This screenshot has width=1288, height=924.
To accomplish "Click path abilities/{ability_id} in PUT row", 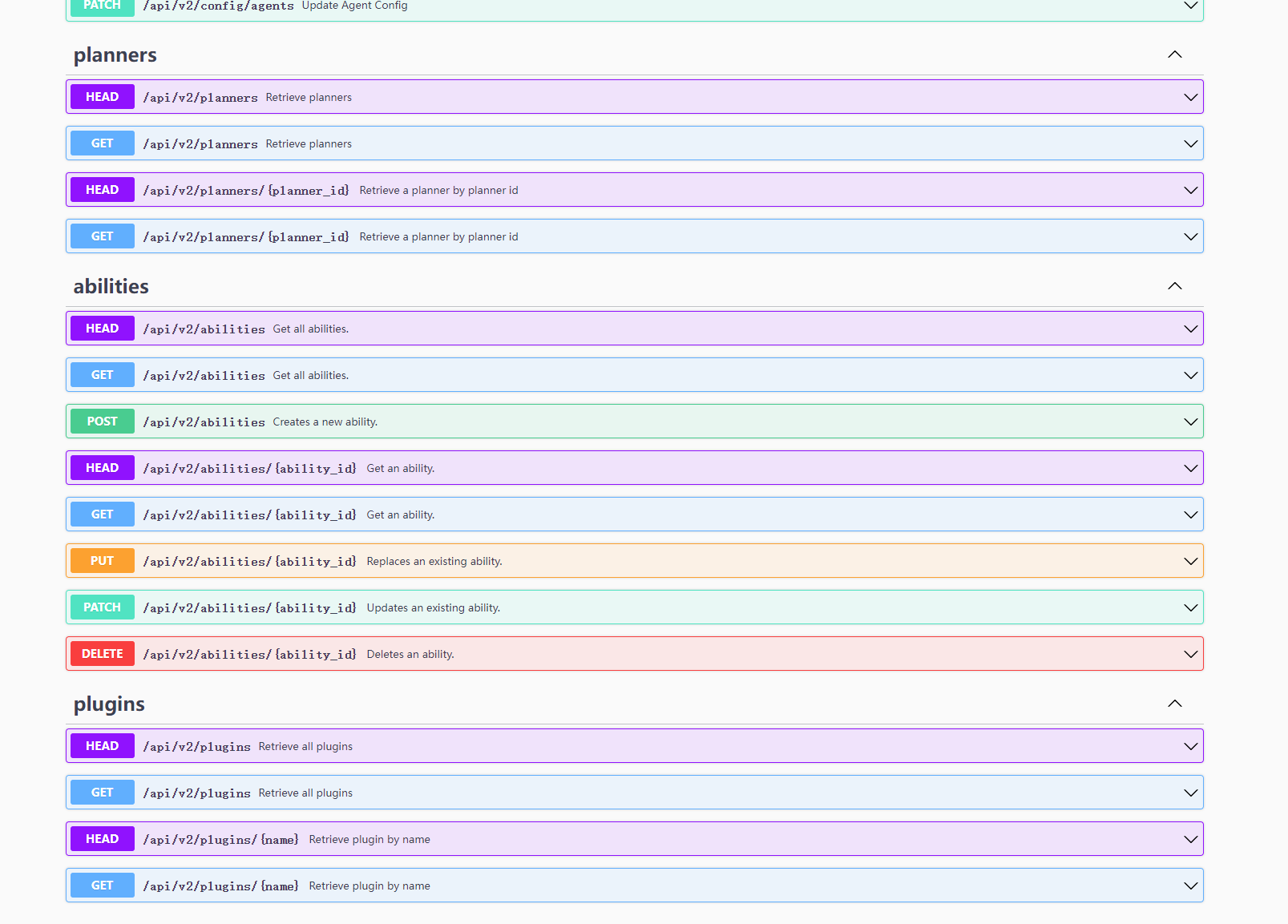I will tap(250, 562).
